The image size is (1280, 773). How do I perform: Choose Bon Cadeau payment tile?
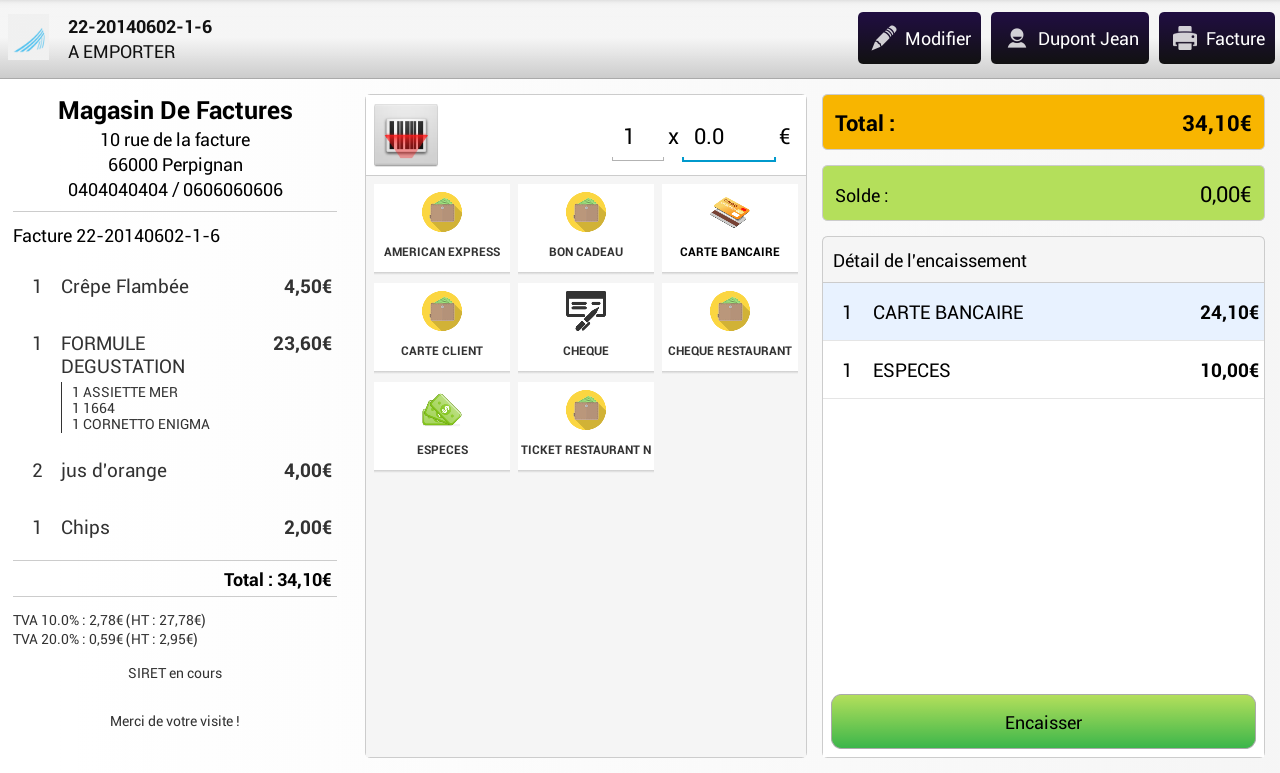click(586, 227)
